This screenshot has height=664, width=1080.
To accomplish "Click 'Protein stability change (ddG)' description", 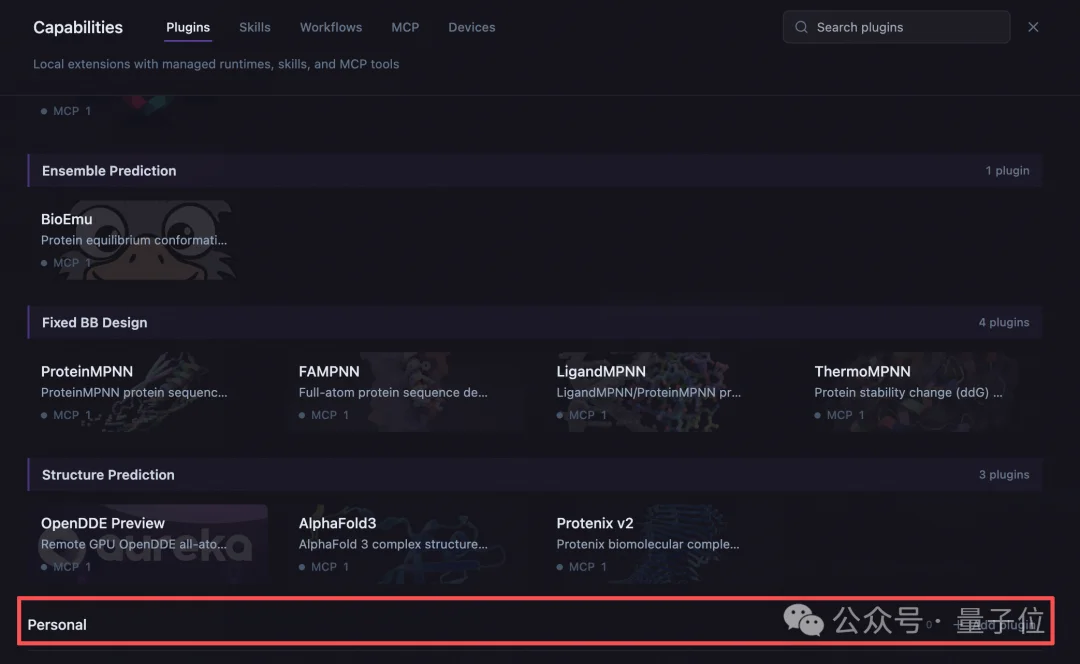I will [x=908, y=393].
